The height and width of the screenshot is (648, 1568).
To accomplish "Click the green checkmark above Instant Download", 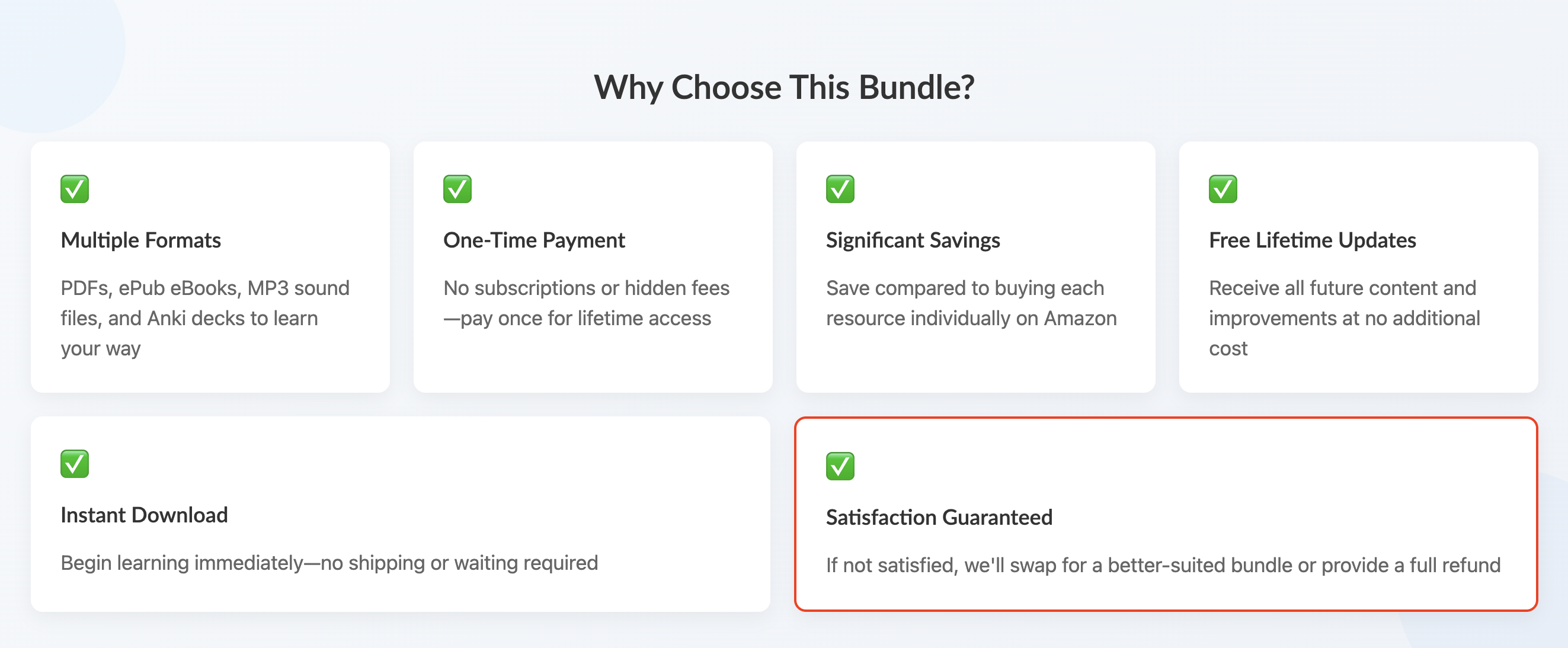I will (75, 464).
